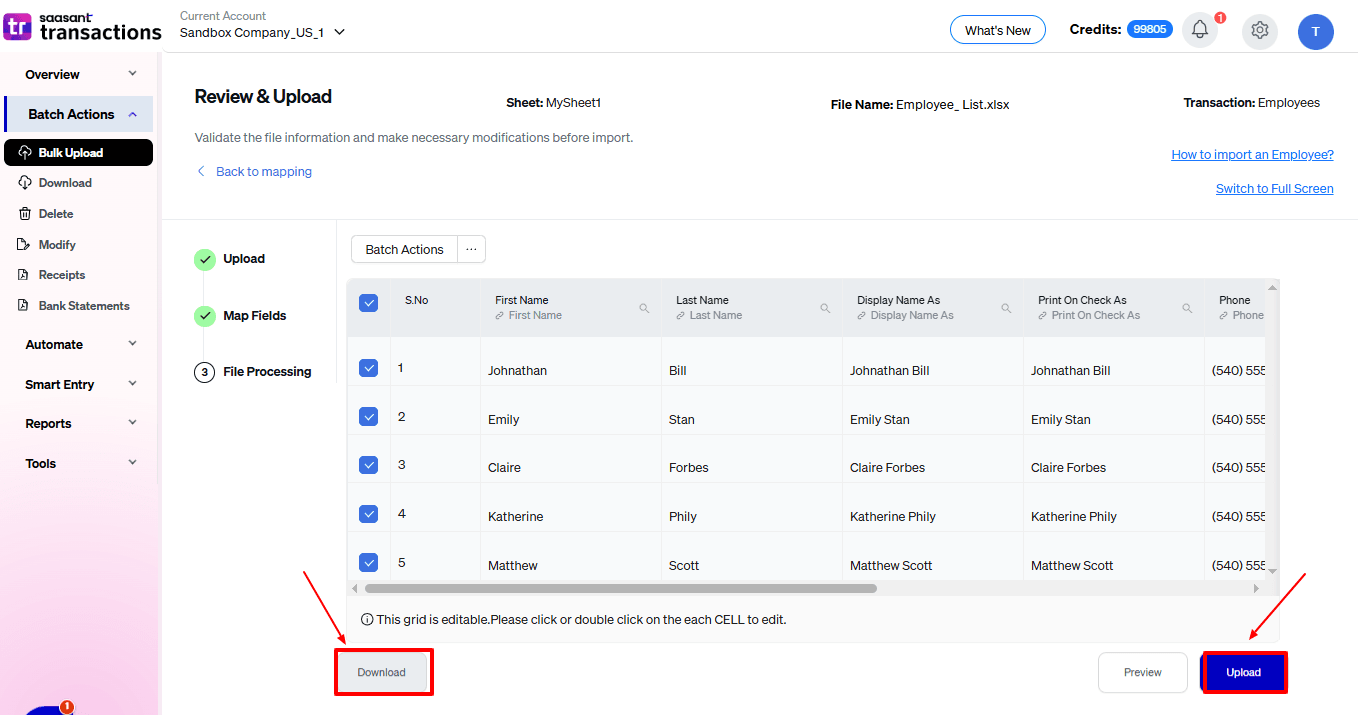Deselect row 5 for Matthew Scott
The width and height of the screenshot is (1358, 715).
tap(368, 562)
